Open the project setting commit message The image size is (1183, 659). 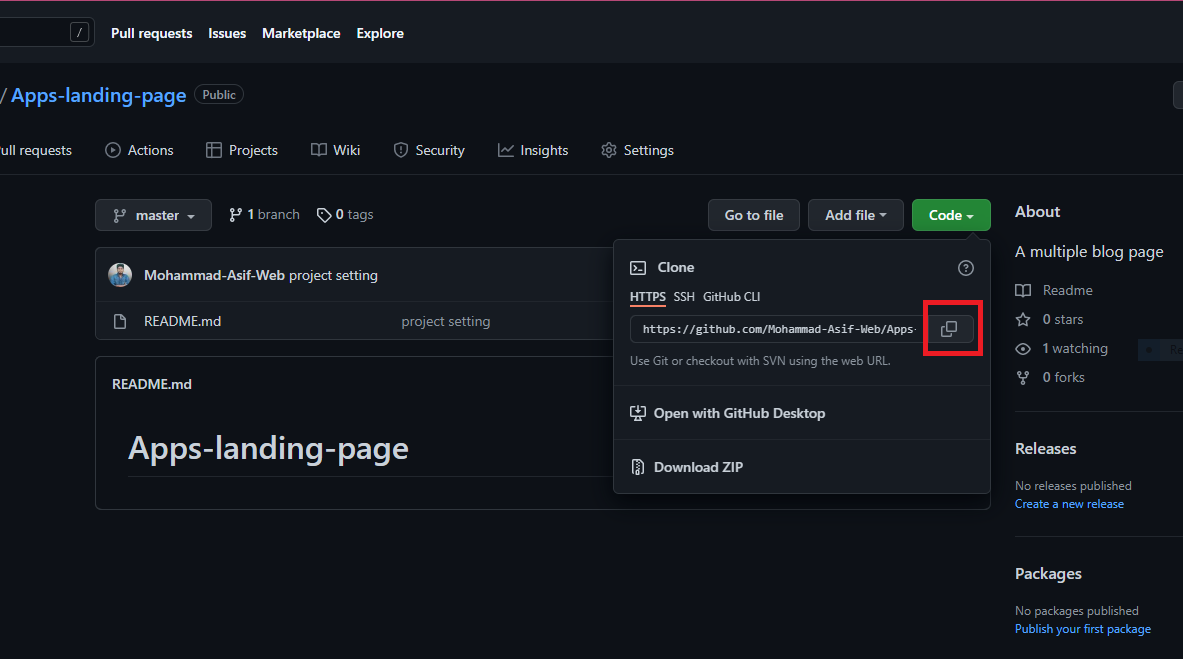(333, 276)
